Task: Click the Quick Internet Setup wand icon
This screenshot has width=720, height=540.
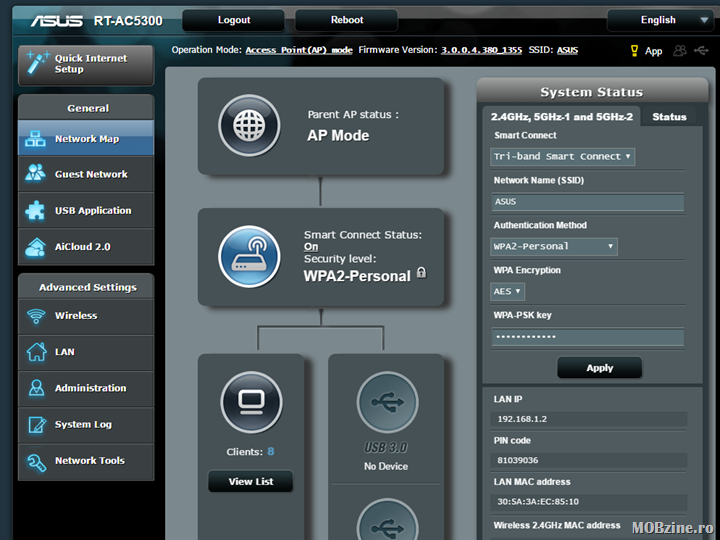Action: (x=38, y=63)
